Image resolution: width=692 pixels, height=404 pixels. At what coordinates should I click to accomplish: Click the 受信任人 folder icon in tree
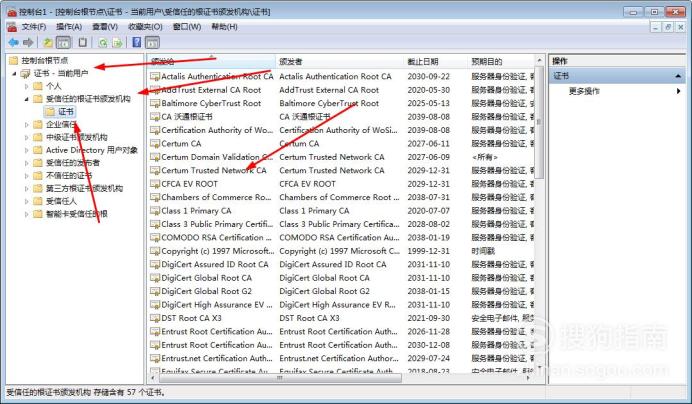(x=38, y=201)
